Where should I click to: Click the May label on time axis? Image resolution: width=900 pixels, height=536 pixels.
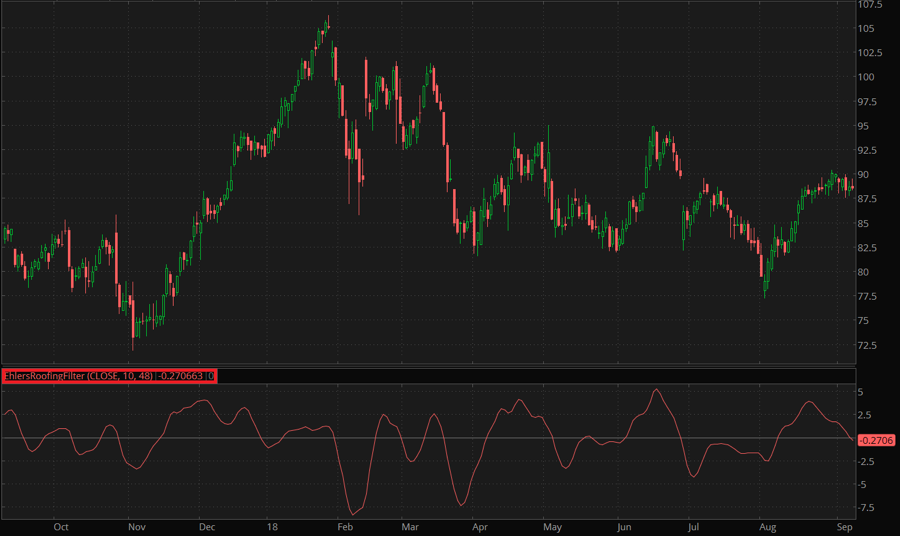point(551,526)
